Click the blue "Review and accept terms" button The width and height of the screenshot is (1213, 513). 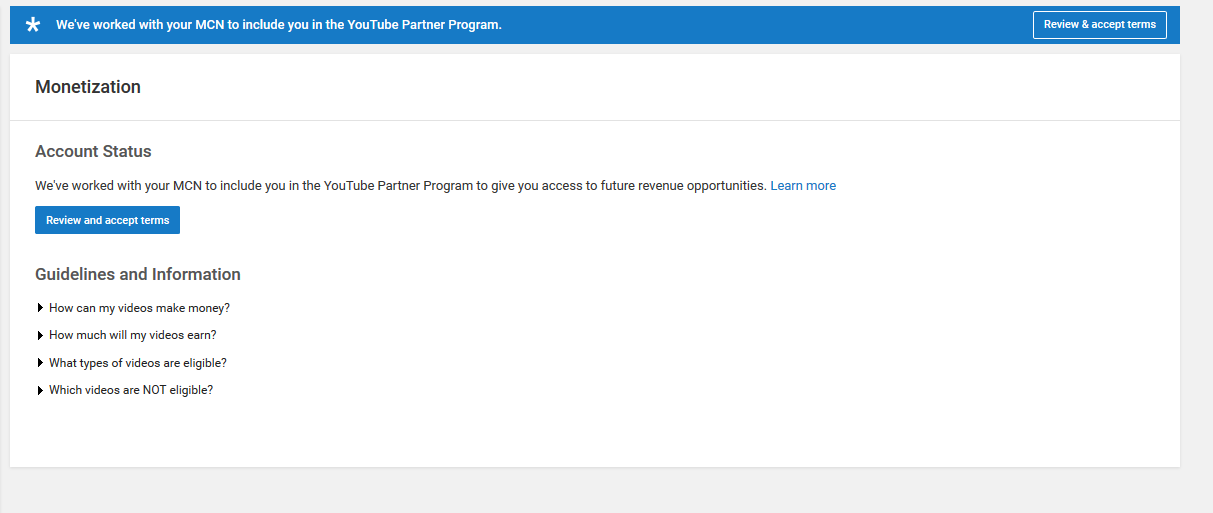point(107,220)
